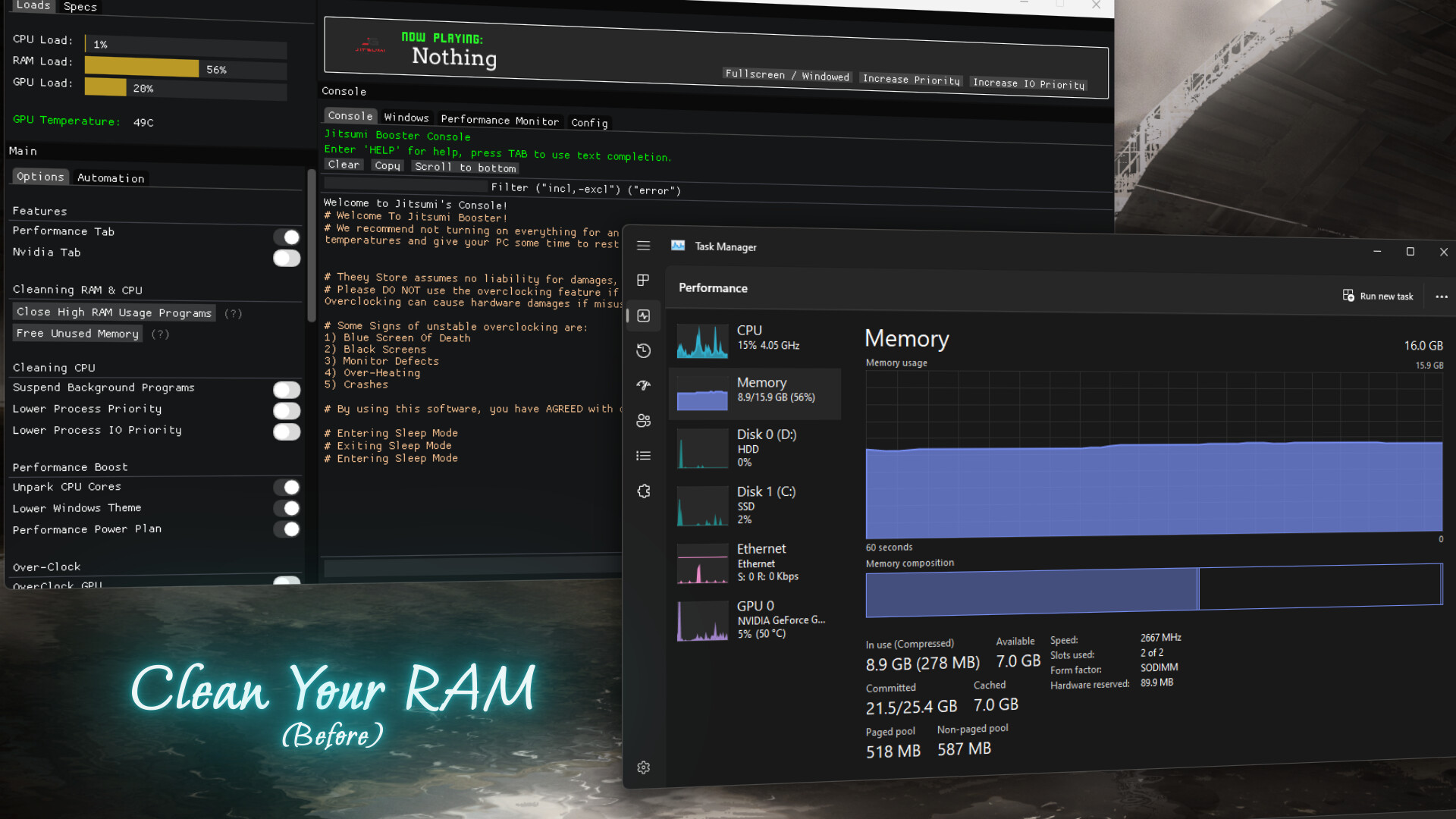Switch to the Performance Monitor tab

[x=500, y=120]
